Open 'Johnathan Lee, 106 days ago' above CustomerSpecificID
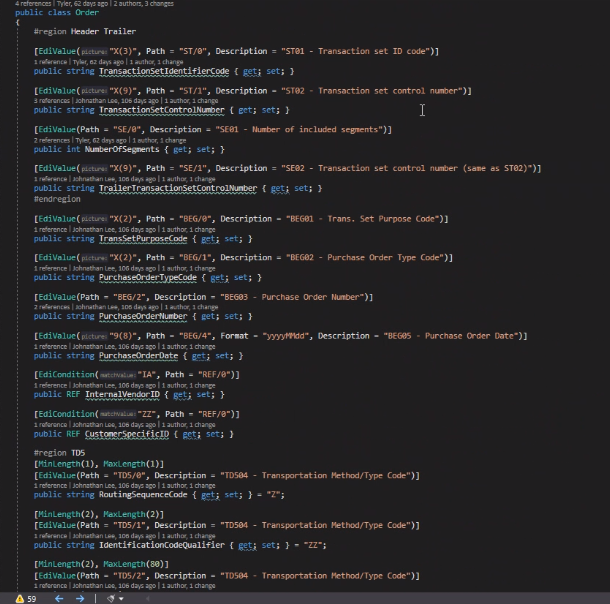The width and height of the screenshot is (610, 604). [114, 425]
